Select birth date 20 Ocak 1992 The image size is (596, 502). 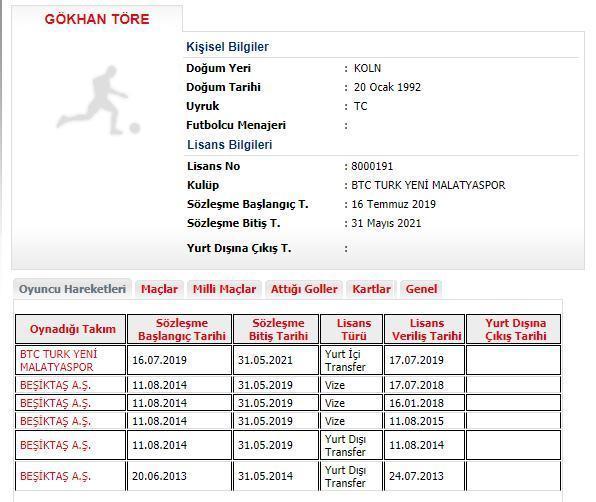[x=387, y=87]
